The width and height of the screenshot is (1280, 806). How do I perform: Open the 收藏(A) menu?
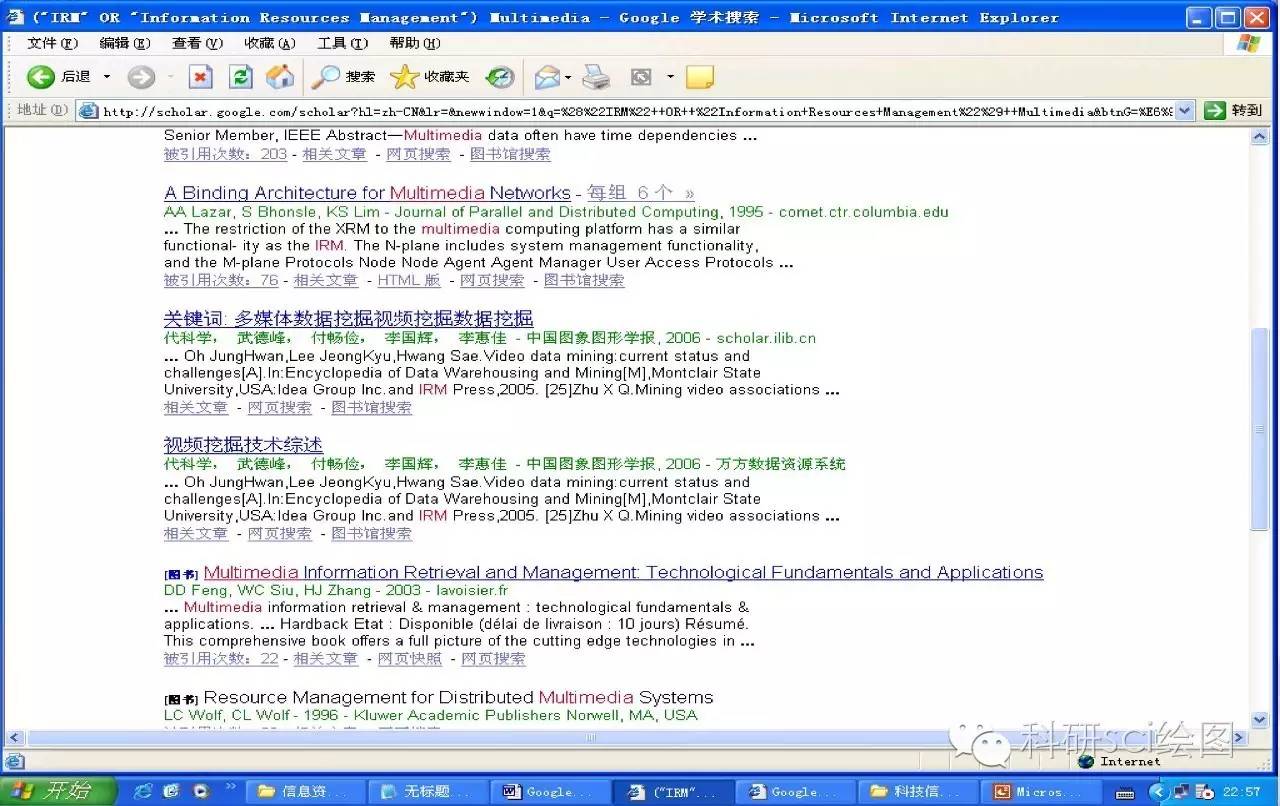coord(270,43)
